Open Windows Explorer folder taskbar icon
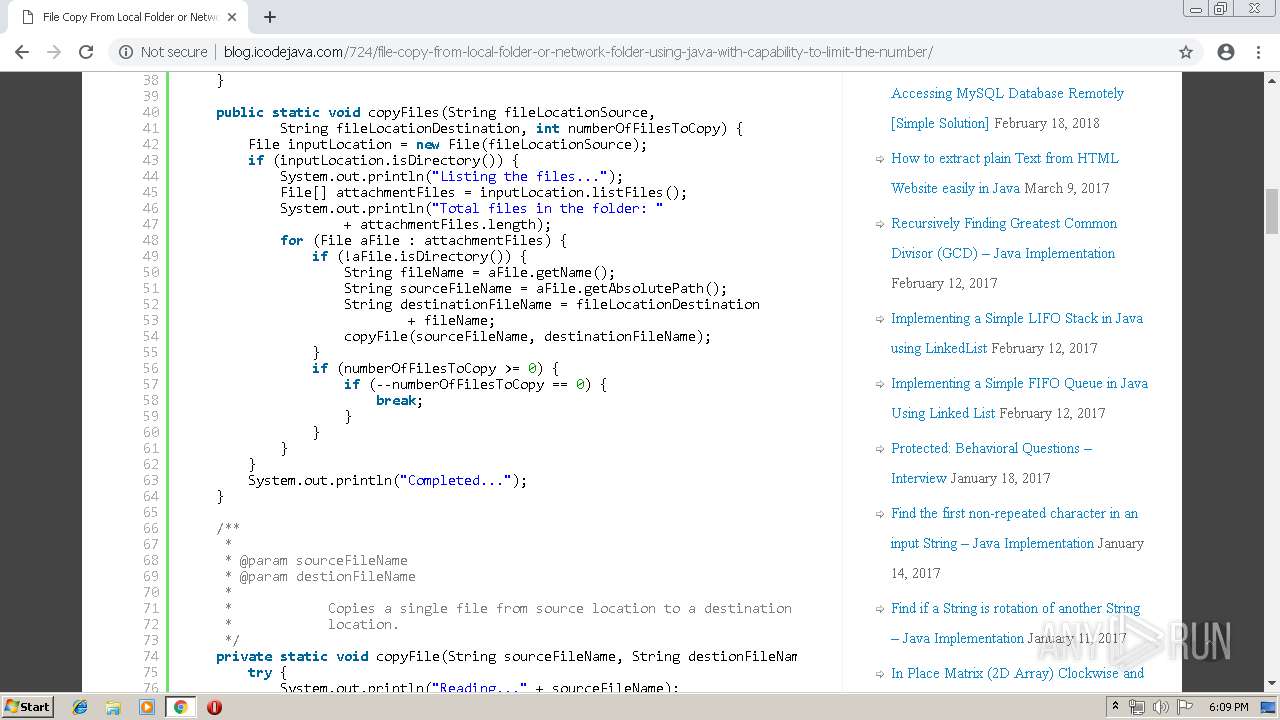The image size is (1280, 720). [x=113, y=707]
